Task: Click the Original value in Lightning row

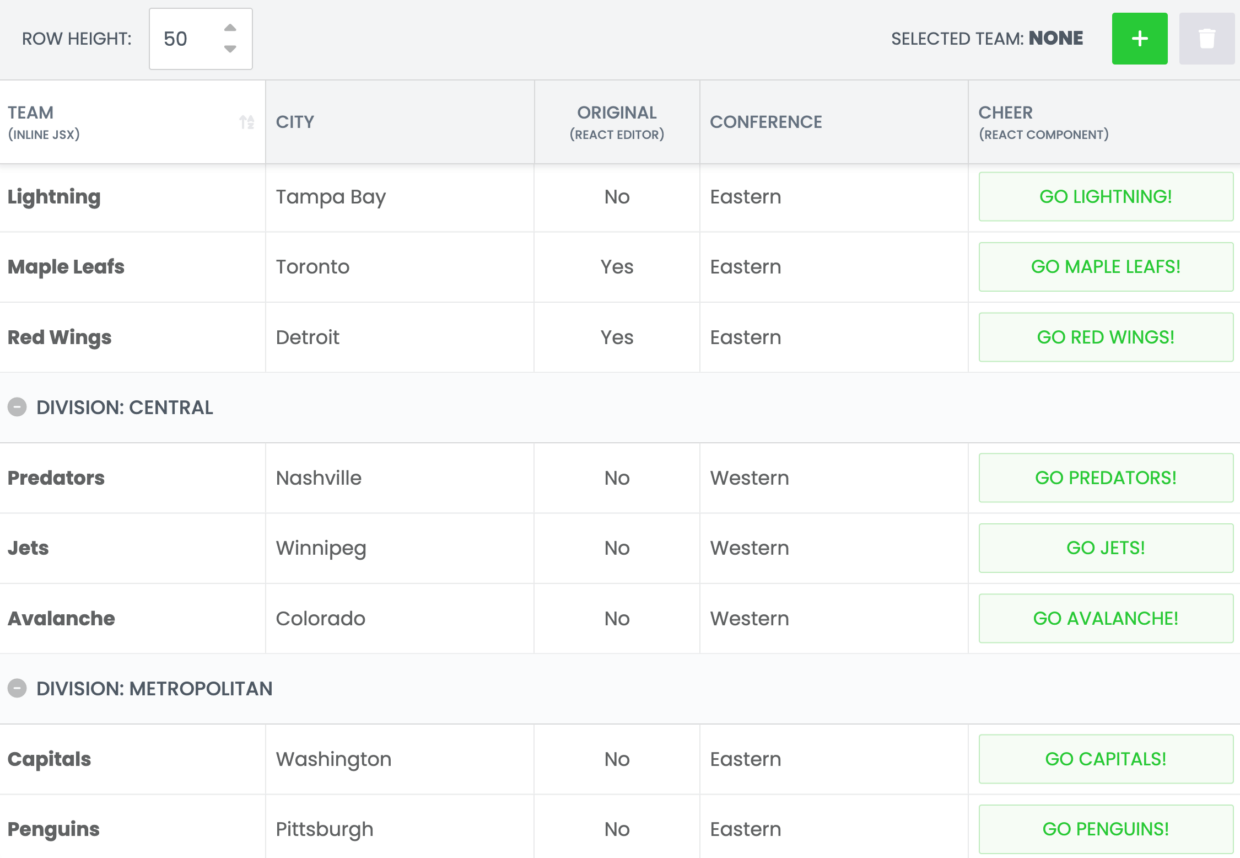Action: tap(617, 197)
